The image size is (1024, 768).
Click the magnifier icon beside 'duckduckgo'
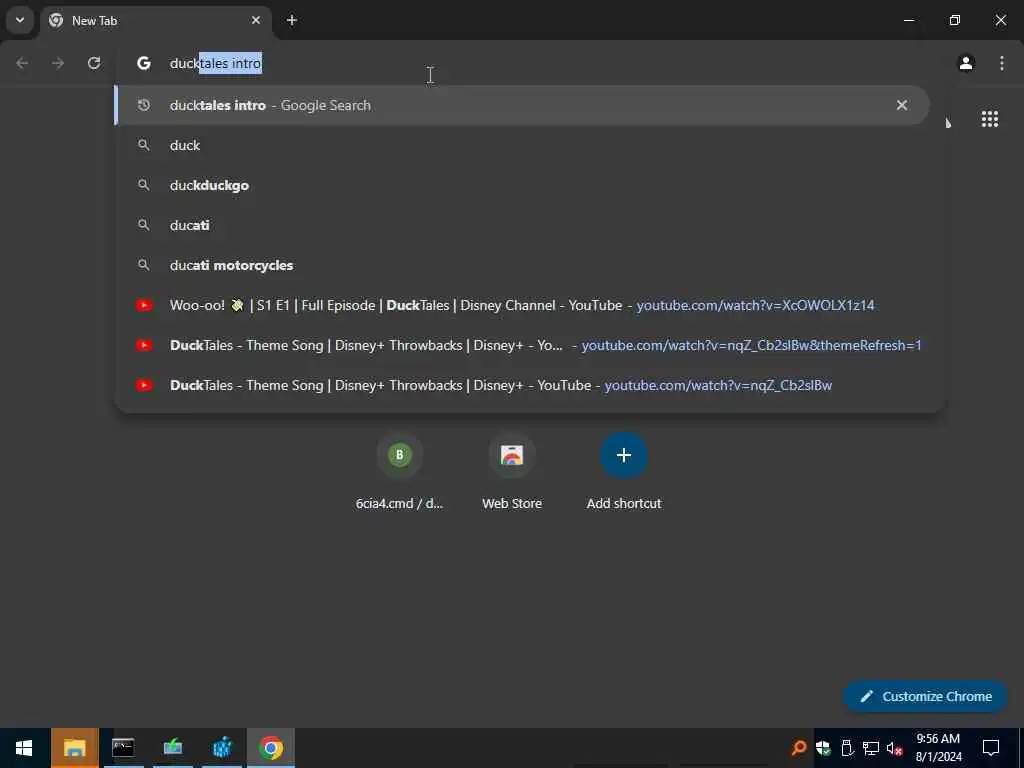[x=144, y=185]
